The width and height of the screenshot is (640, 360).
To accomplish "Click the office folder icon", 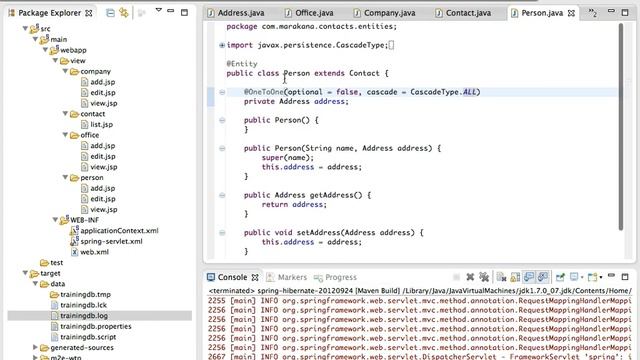I will 74,135.
